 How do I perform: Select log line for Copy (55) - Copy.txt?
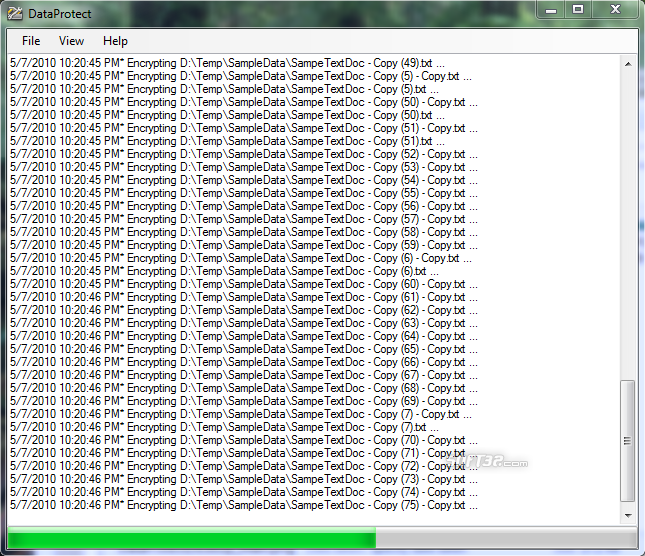coord(244,193)
